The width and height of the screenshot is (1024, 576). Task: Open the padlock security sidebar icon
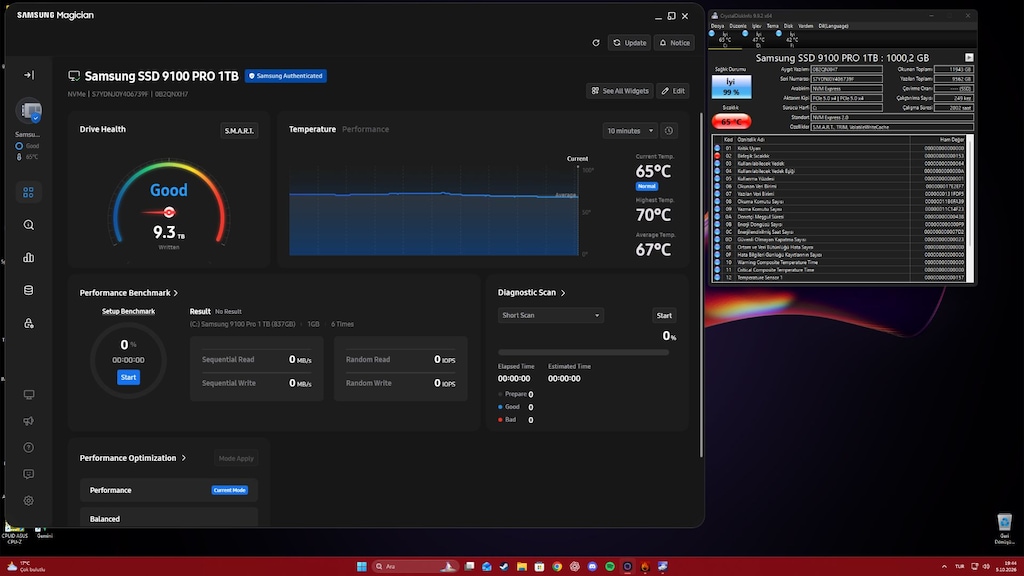29,323
